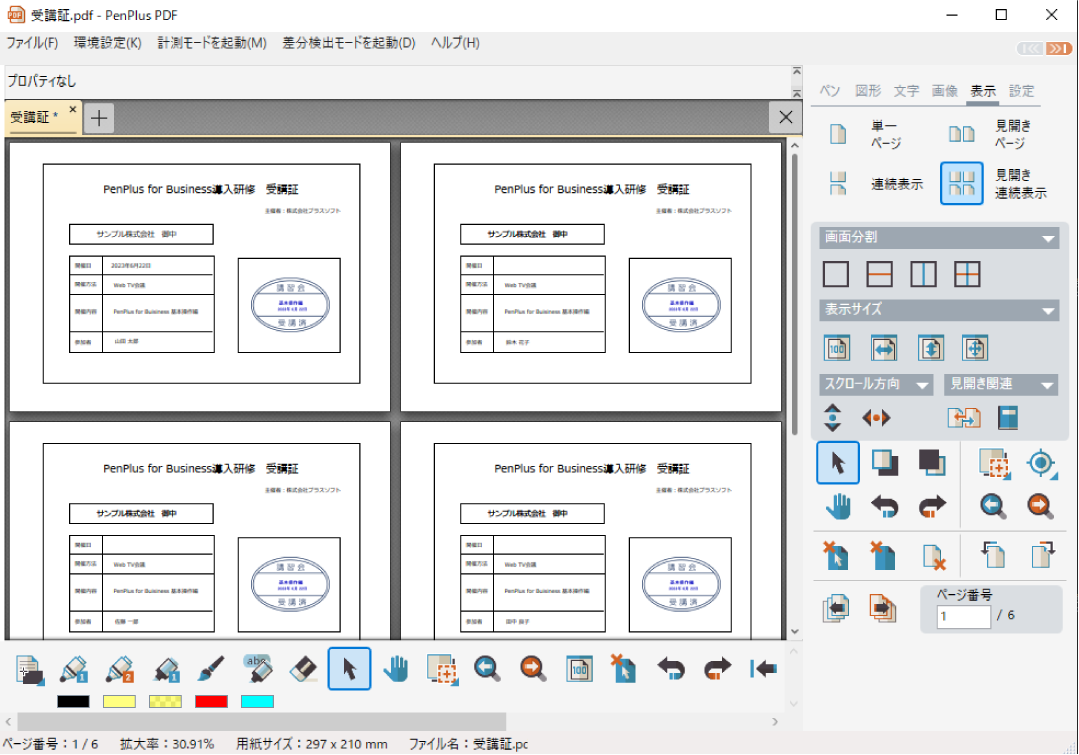This screenshot has height=755, width=1079.
Task: Select text highlighter abc tool
Action: [x=257, y=668]
